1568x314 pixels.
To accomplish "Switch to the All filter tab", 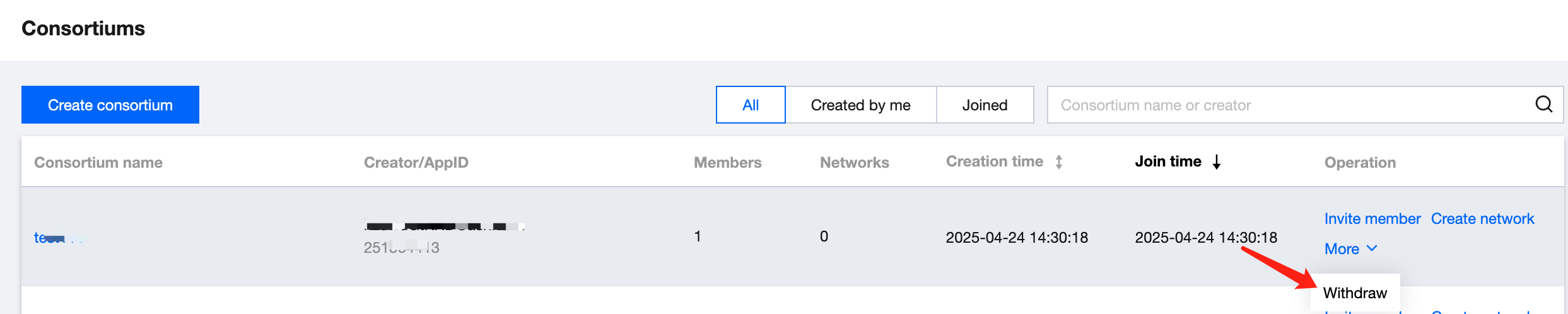I will click(751, 105).
